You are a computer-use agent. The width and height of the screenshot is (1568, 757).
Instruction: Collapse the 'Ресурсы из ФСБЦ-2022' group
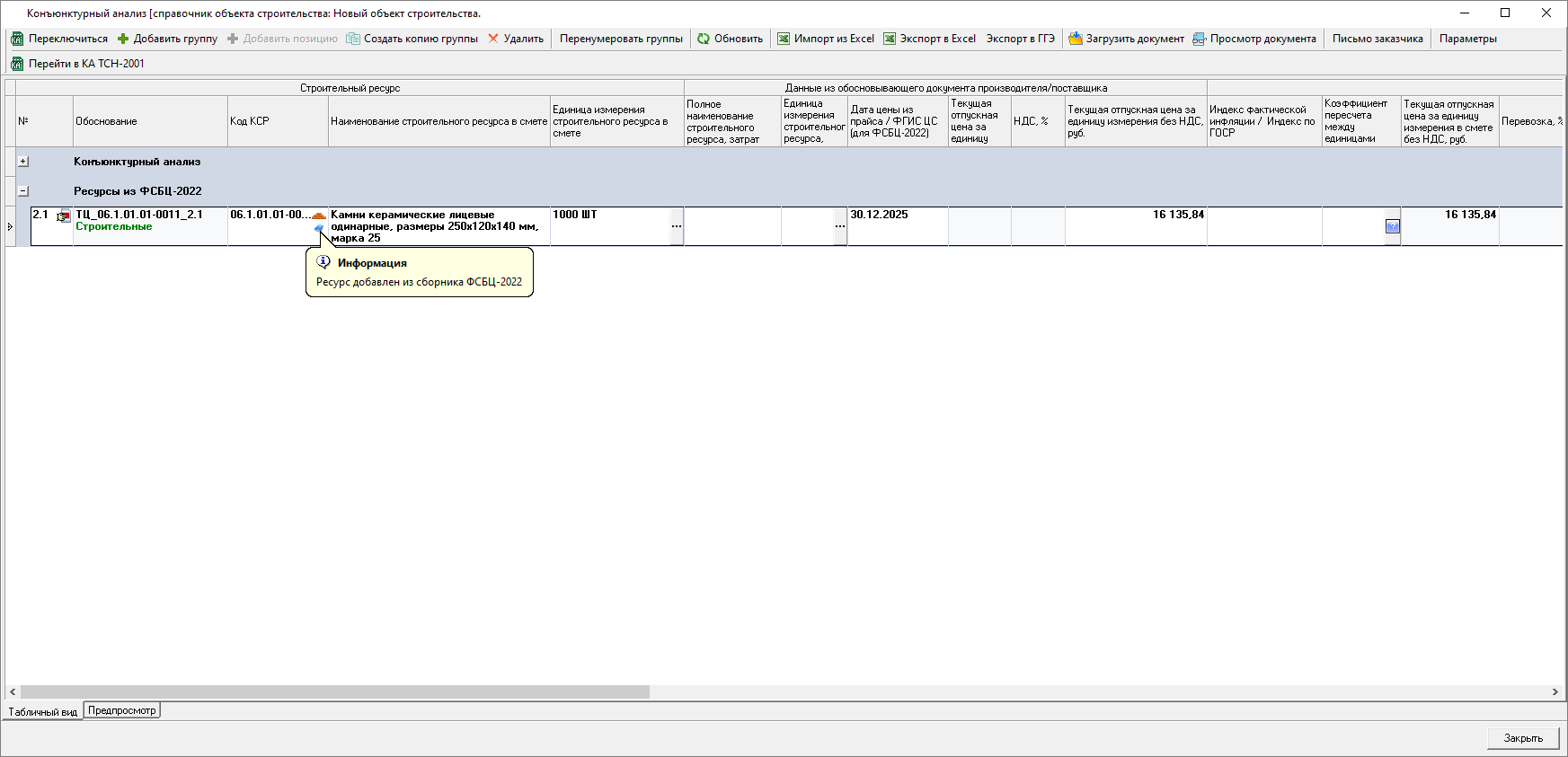point(23,191)
